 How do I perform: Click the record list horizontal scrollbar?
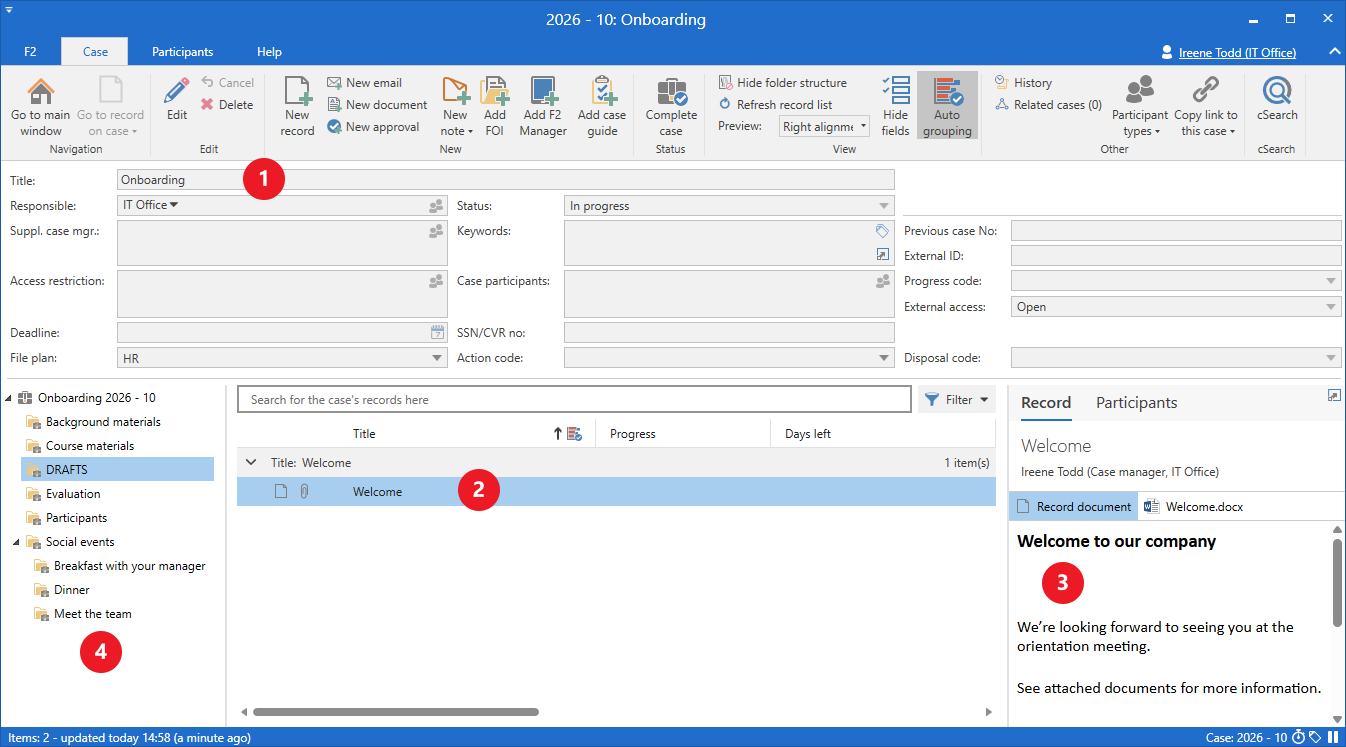(396, 712)
